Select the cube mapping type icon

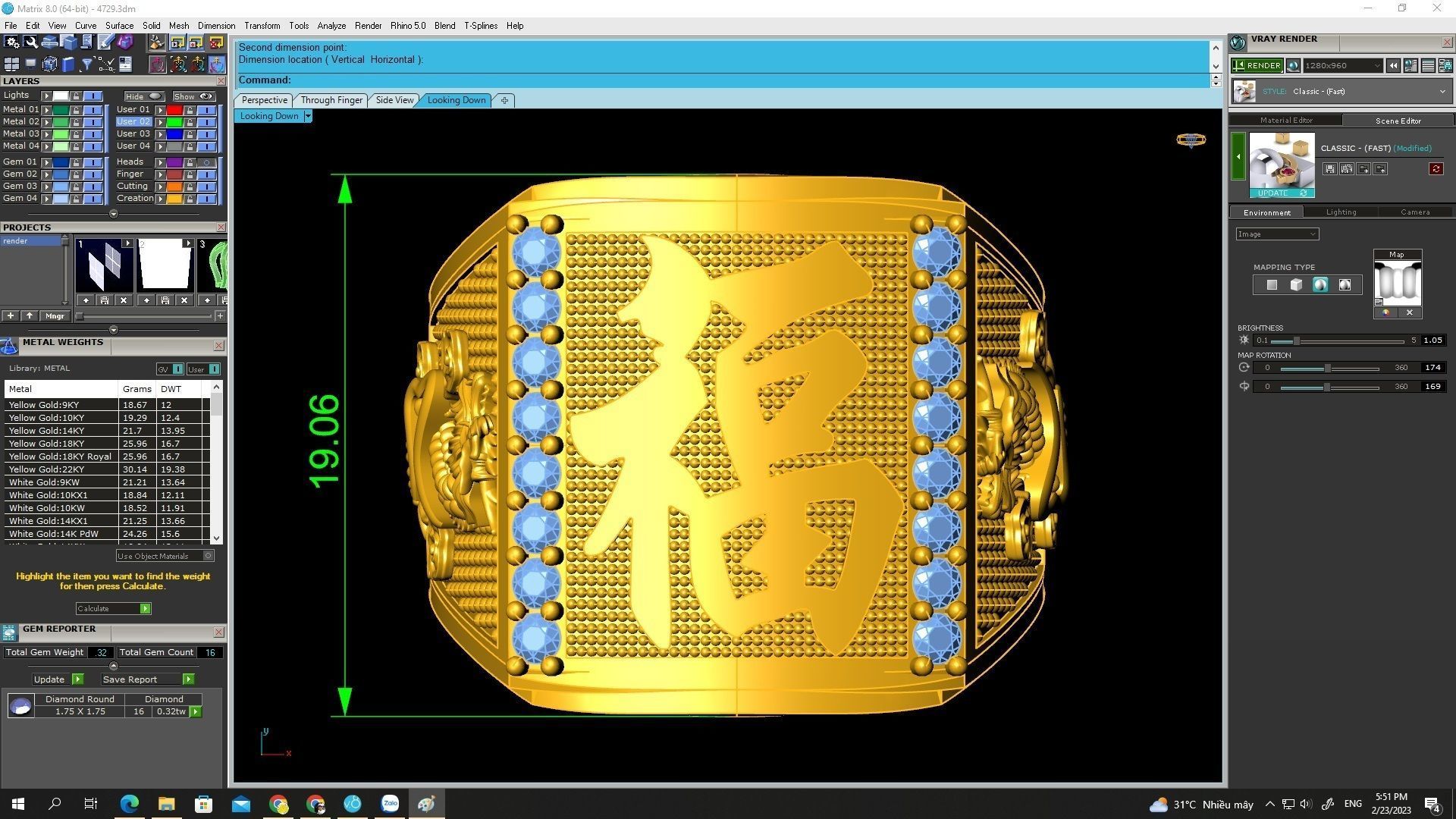[x=1296, y=285]
